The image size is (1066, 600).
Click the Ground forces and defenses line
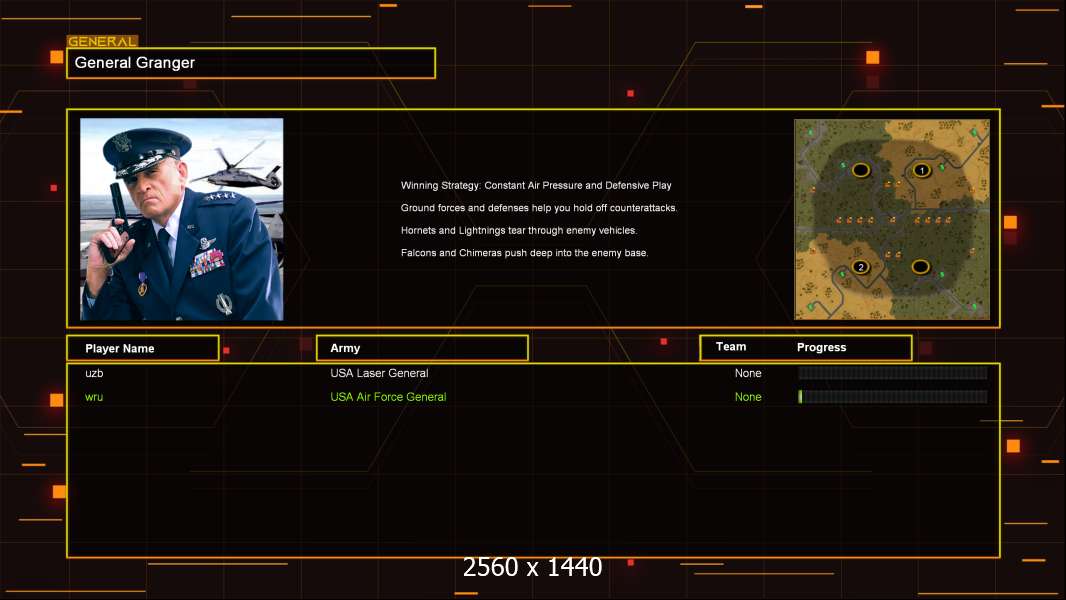click(539, 208)
